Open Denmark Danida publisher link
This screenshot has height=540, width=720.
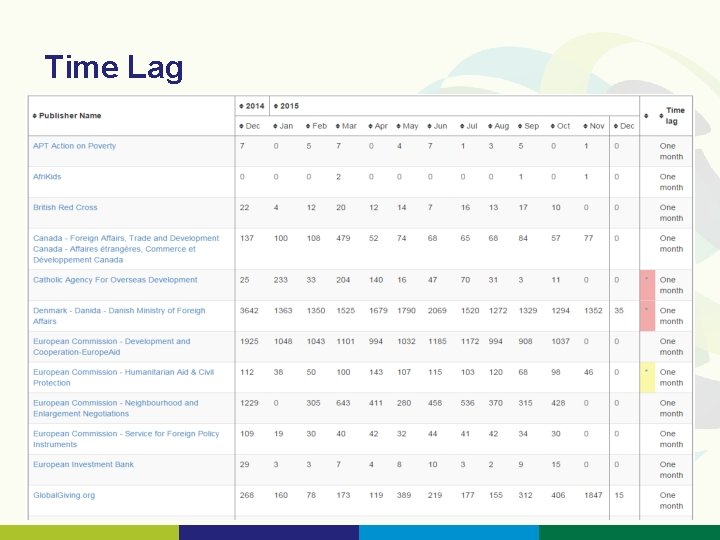coord(119,316)
